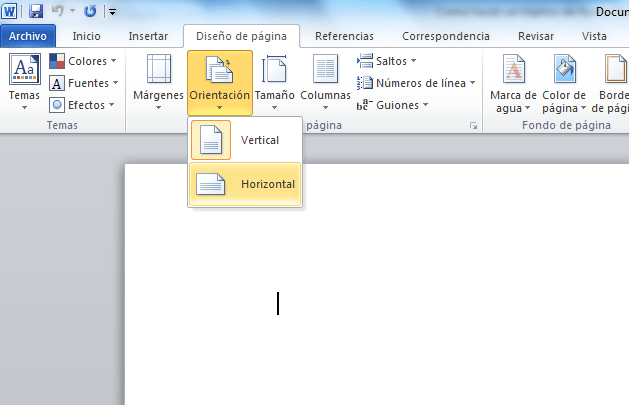The image size is (629, 405).
Task: Click the Word application icon in title bar
Action: point(9,11)
